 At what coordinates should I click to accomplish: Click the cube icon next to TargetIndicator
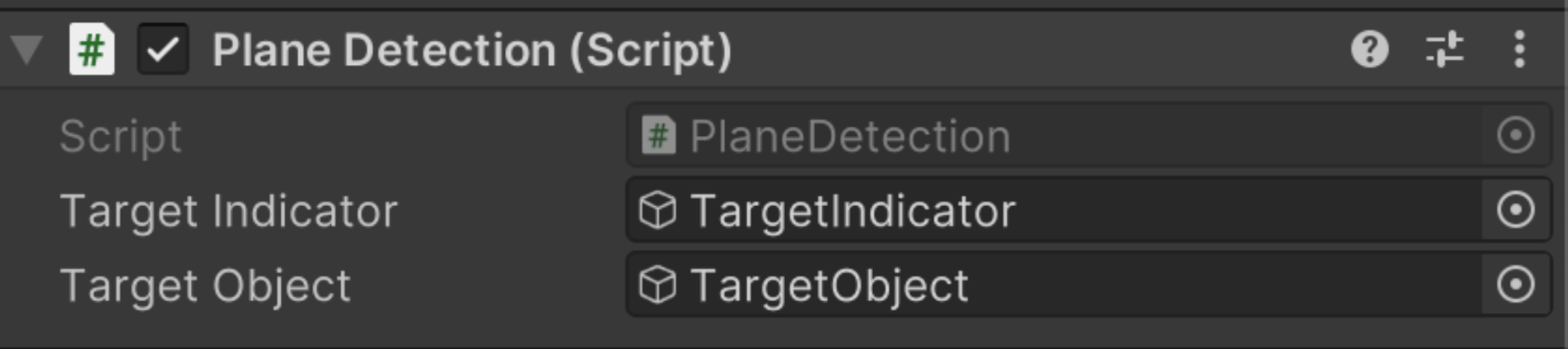click(x=658, y=210)
